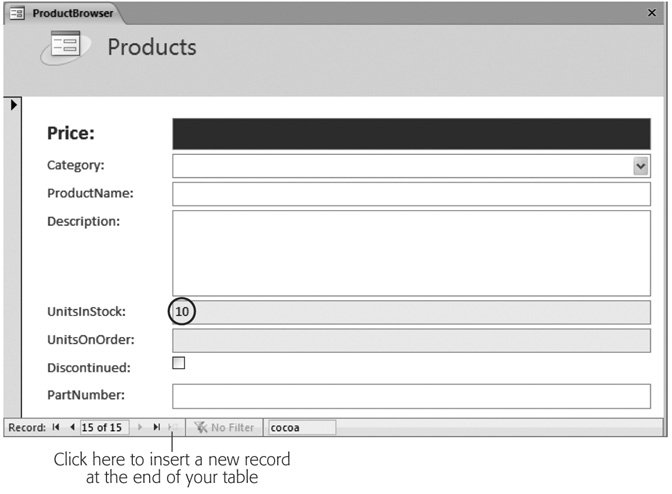Image resolution: width=672 pixels, height=494 pixels.
Task: Click into the ProductName field
Action: (411, 194)
